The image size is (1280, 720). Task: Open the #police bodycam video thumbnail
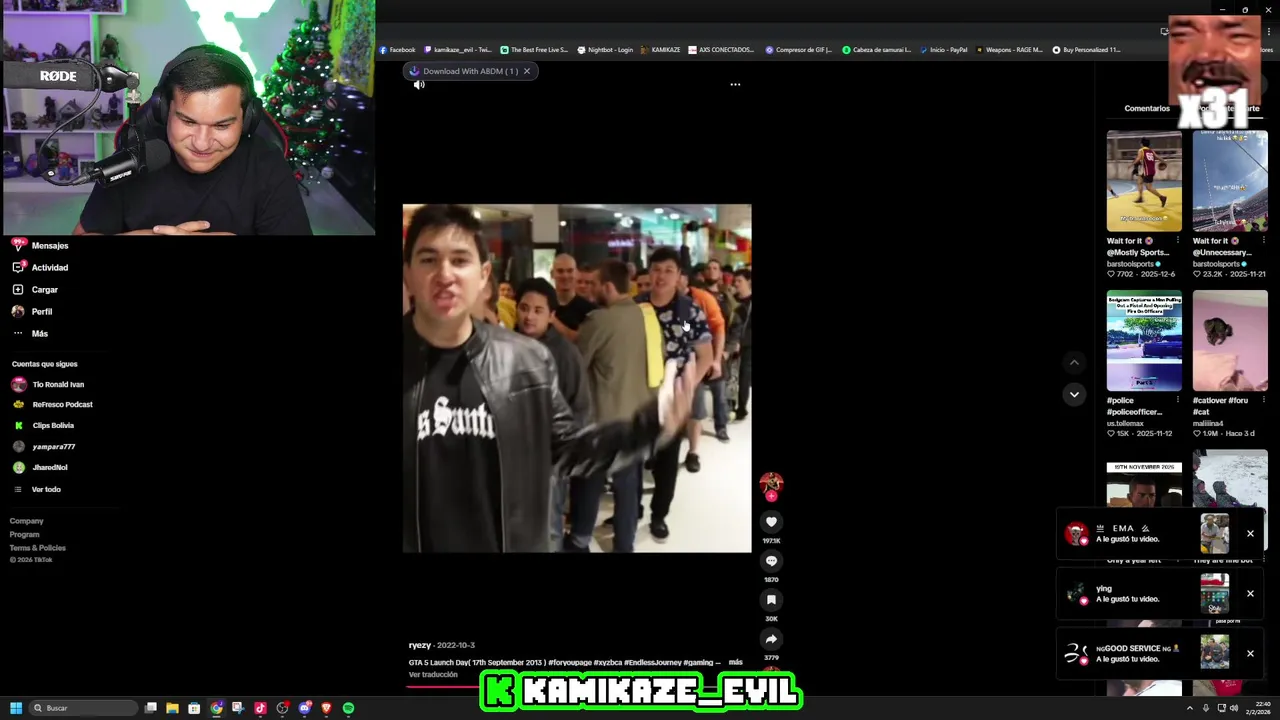tap(1144, 341)
